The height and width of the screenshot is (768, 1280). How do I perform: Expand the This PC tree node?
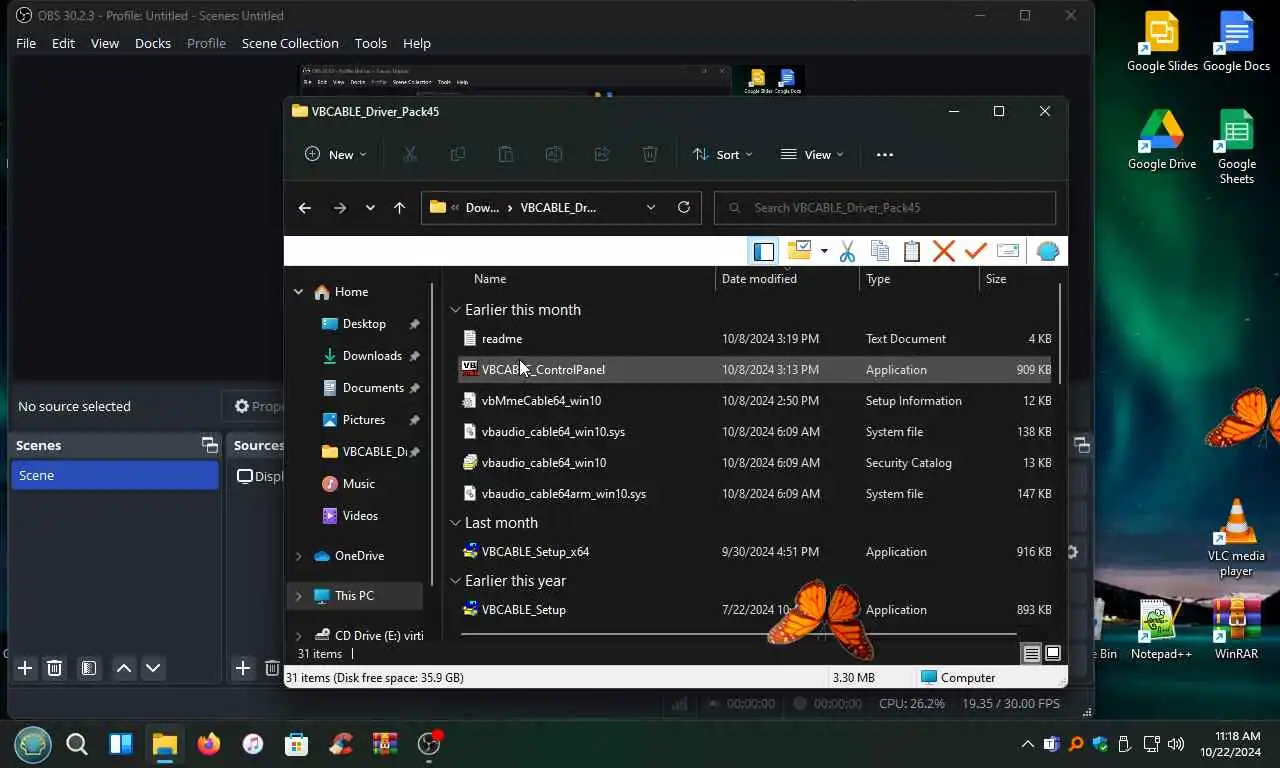298,596
